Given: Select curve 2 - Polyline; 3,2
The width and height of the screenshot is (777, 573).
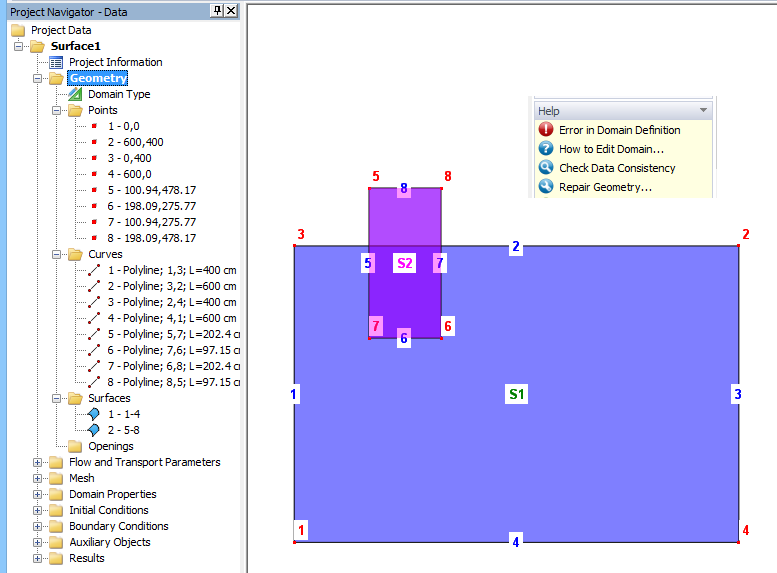Looking at the screenshot, I should coord(172,286).
